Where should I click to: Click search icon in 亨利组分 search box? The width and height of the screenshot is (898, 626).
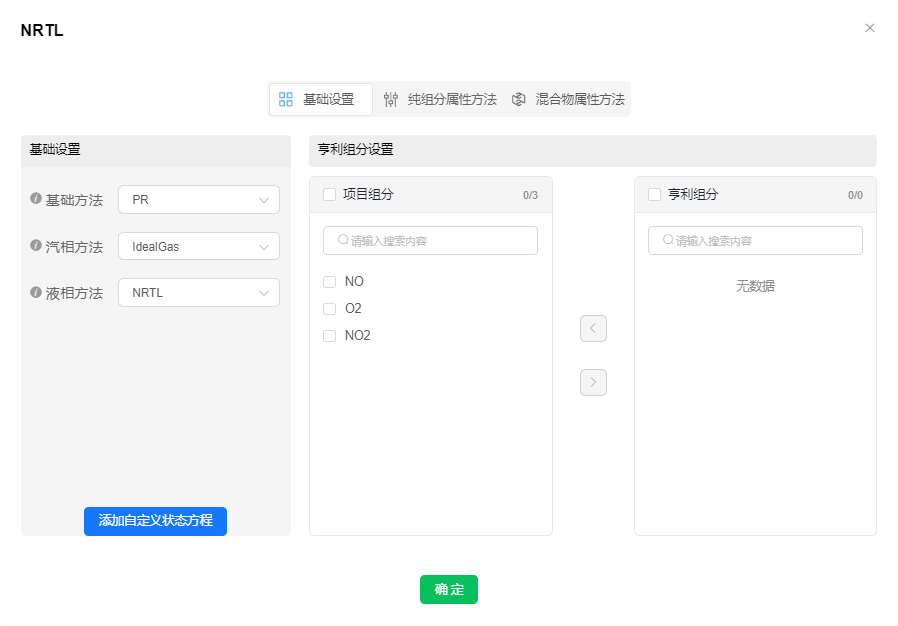click(x=668, y=239)
